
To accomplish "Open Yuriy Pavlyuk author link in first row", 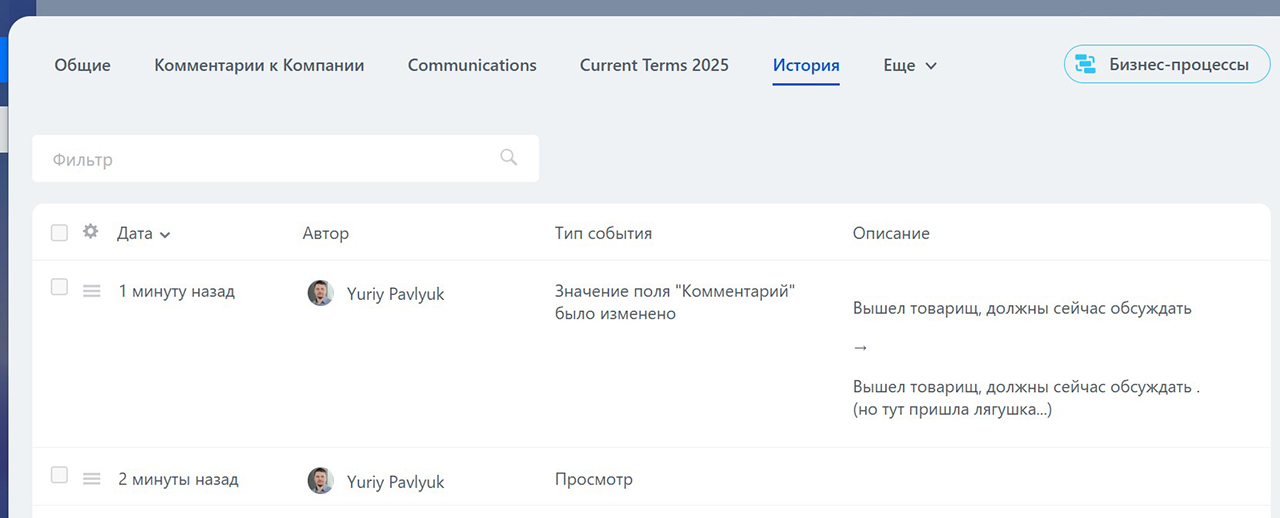I will 395,294.
